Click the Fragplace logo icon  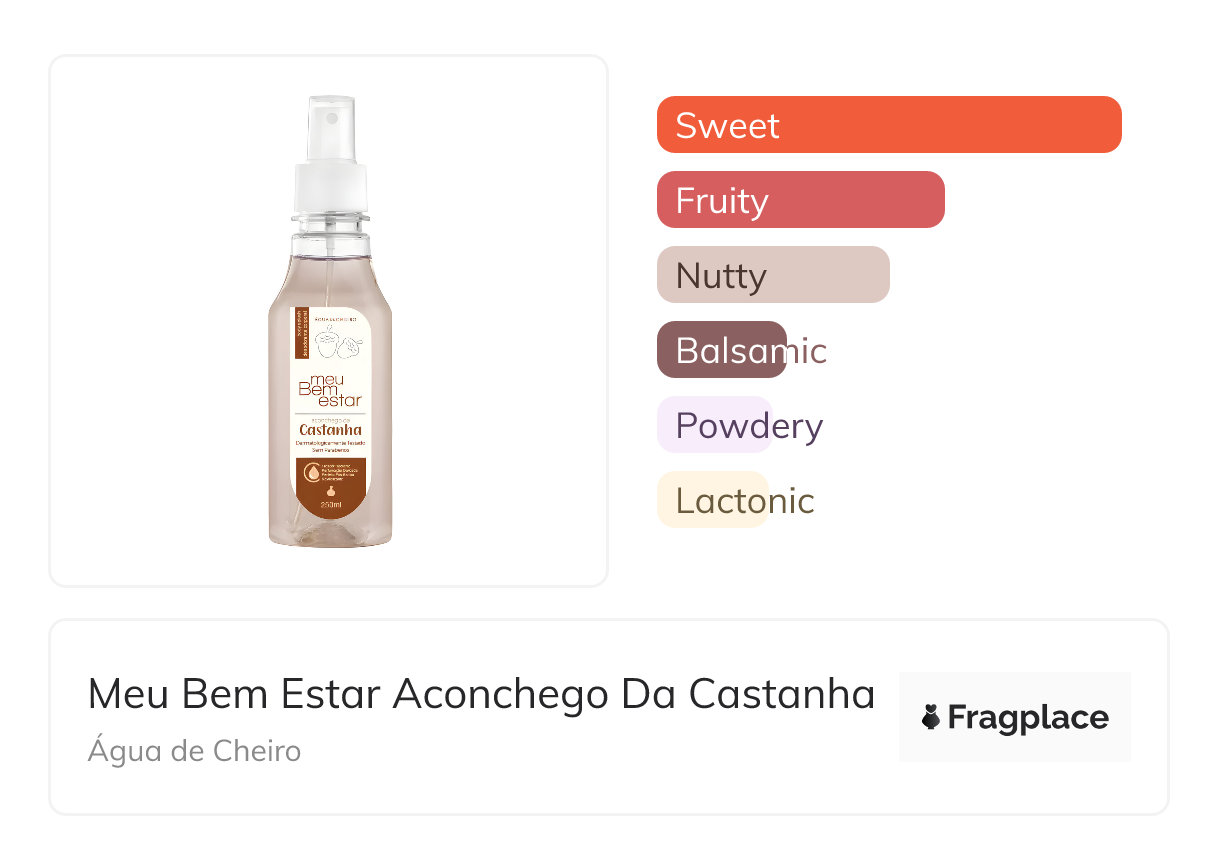coord(931,717)
